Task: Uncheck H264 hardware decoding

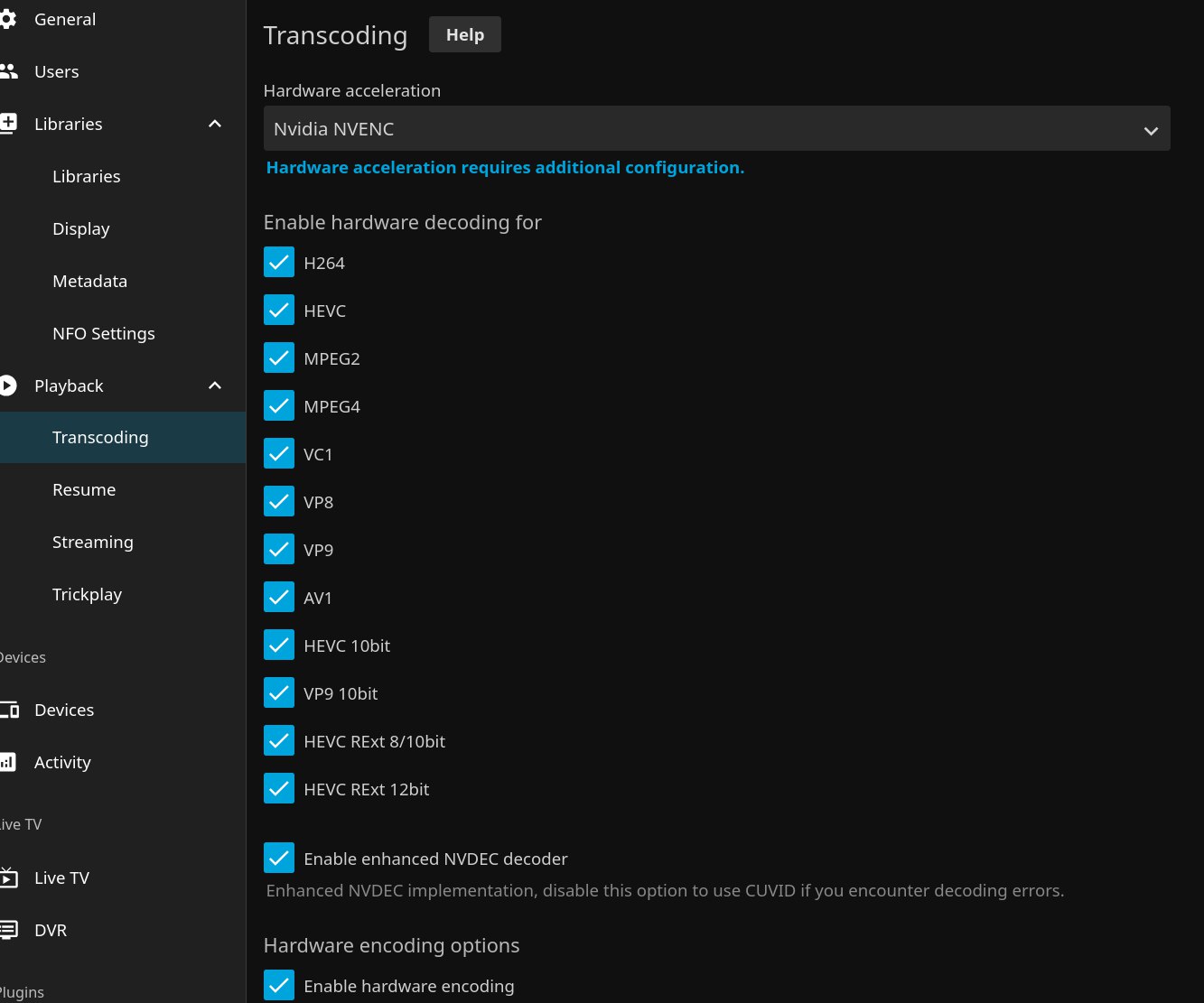Action: click(279, 263)
